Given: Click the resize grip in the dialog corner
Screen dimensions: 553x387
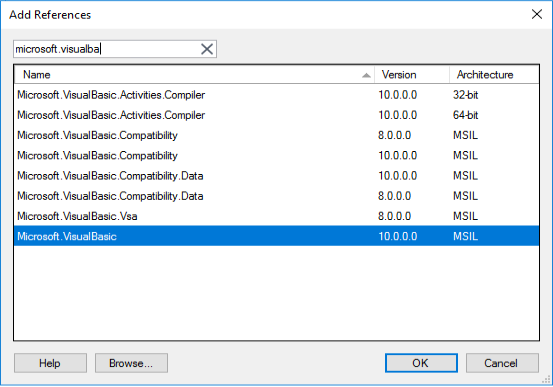Looking at the screenshot, I should point(546,380).
